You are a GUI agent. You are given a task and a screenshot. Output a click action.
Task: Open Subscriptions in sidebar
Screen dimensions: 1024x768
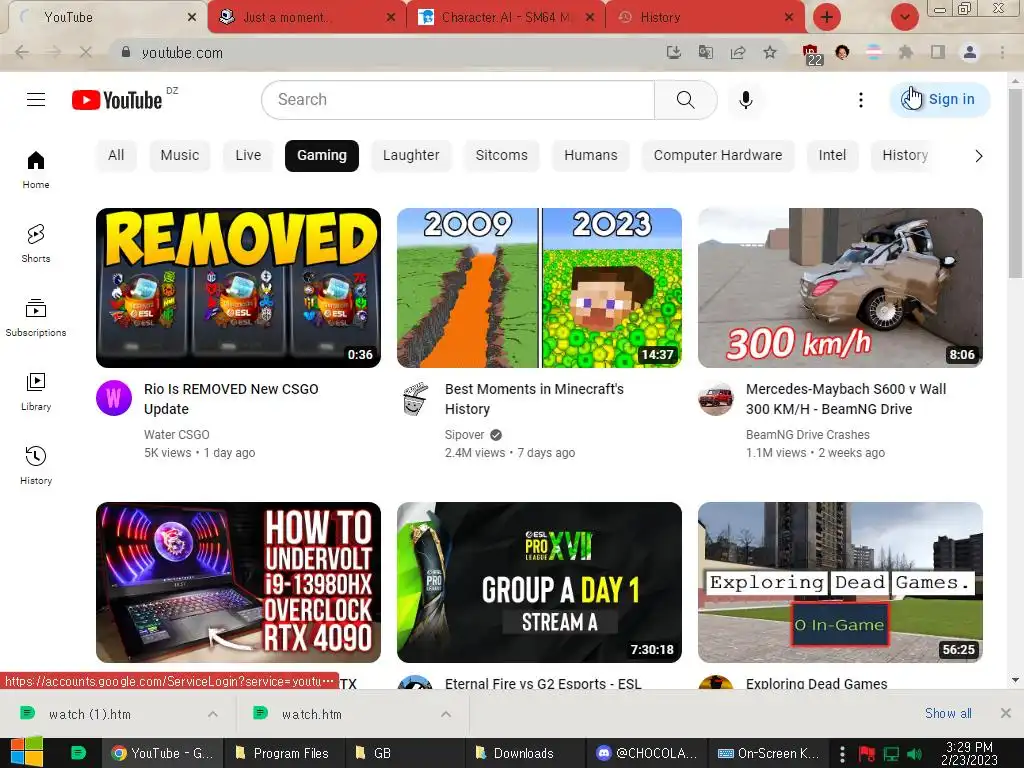[36, 317]
